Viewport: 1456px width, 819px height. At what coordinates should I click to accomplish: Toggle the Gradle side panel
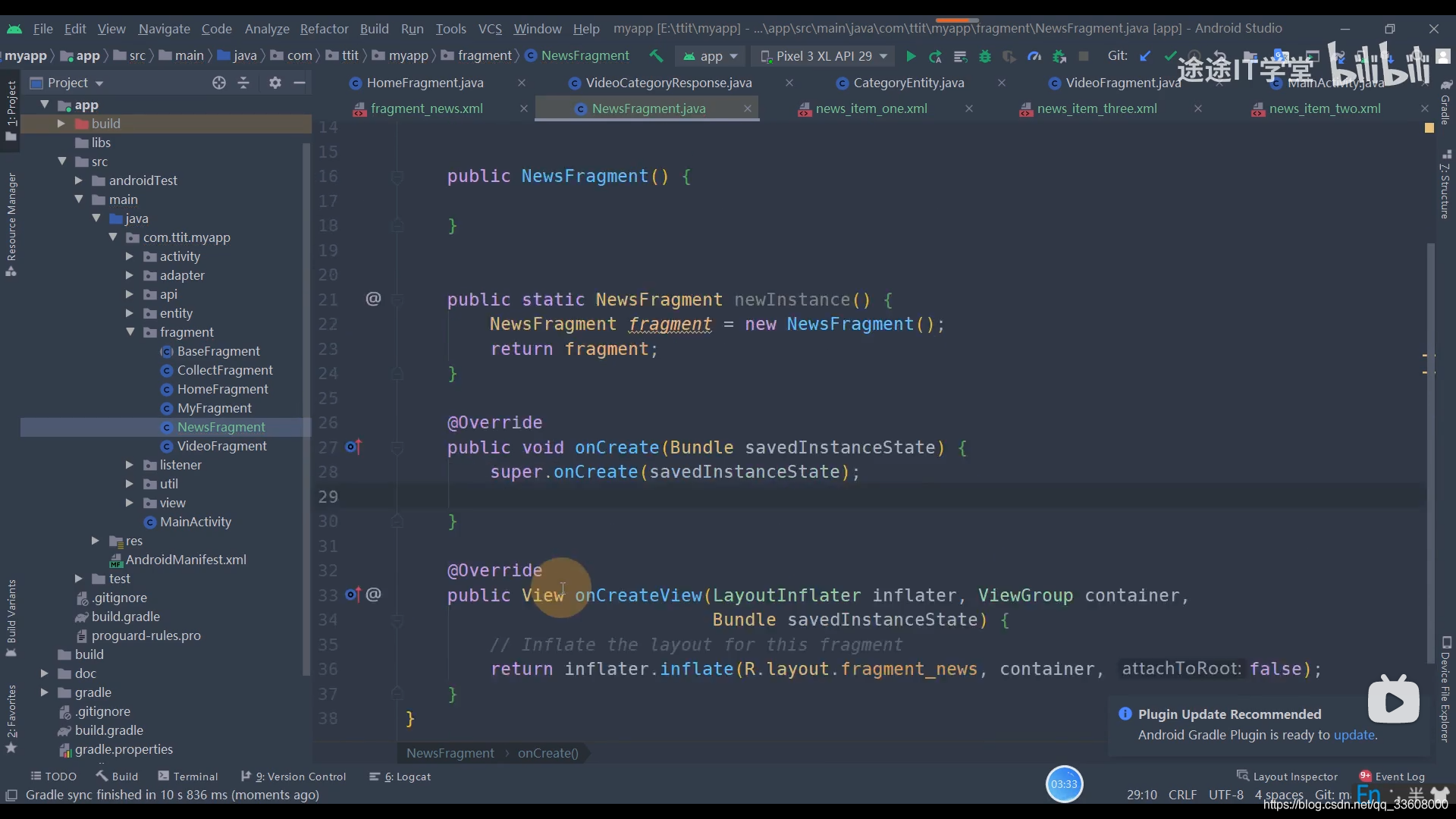point(1445,102)
